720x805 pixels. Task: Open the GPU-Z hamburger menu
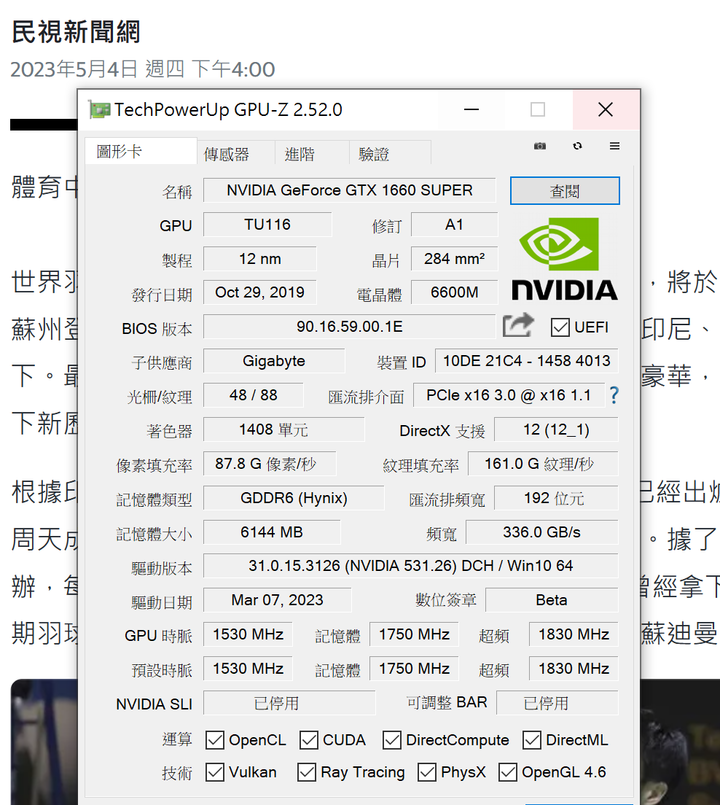pyautogui.click(x=614, y=146)
